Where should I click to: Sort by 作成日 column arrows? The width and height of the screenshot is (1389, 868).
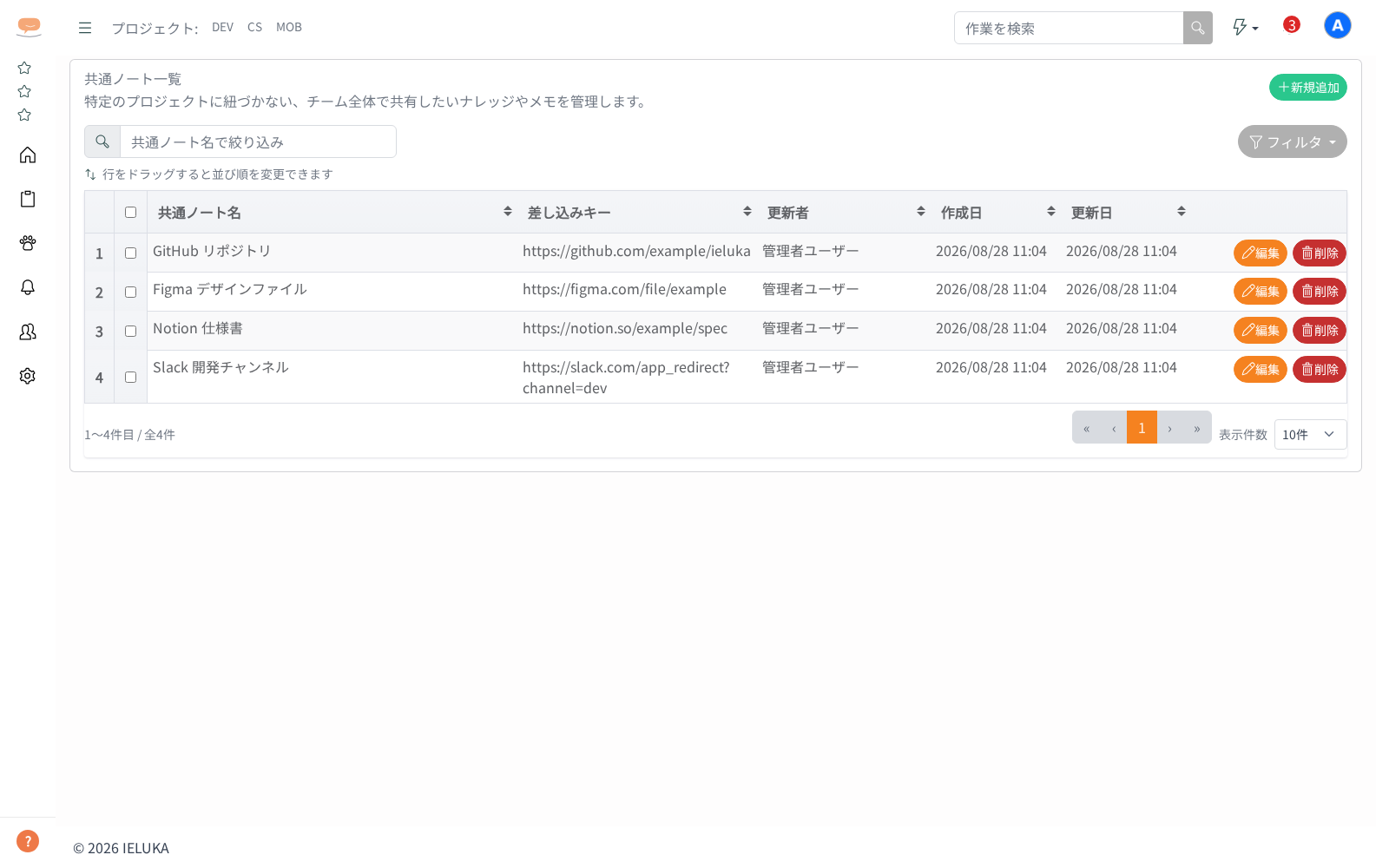click(x=1051, y=212)
